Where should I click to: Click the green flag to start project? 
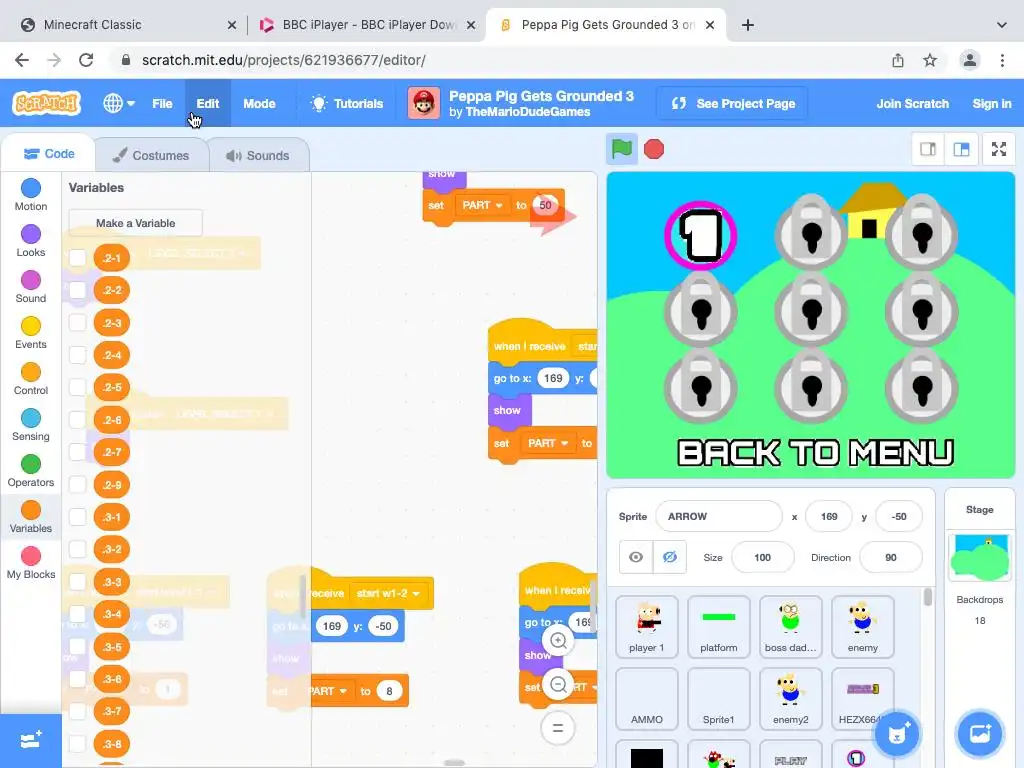622,149
